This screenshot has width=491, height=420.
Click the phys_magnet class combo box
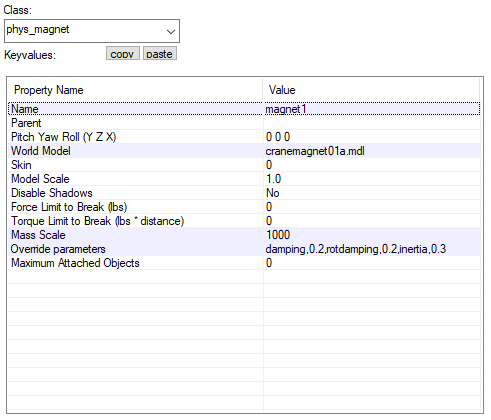pos(92,31)
